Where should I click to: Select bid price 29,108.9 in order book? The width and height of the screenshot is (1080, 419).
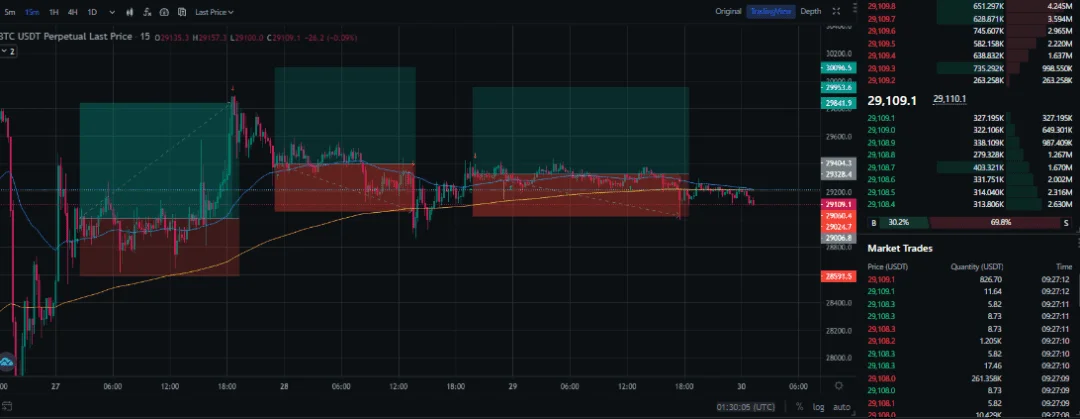pyautogui.click(x=881, y=143)
